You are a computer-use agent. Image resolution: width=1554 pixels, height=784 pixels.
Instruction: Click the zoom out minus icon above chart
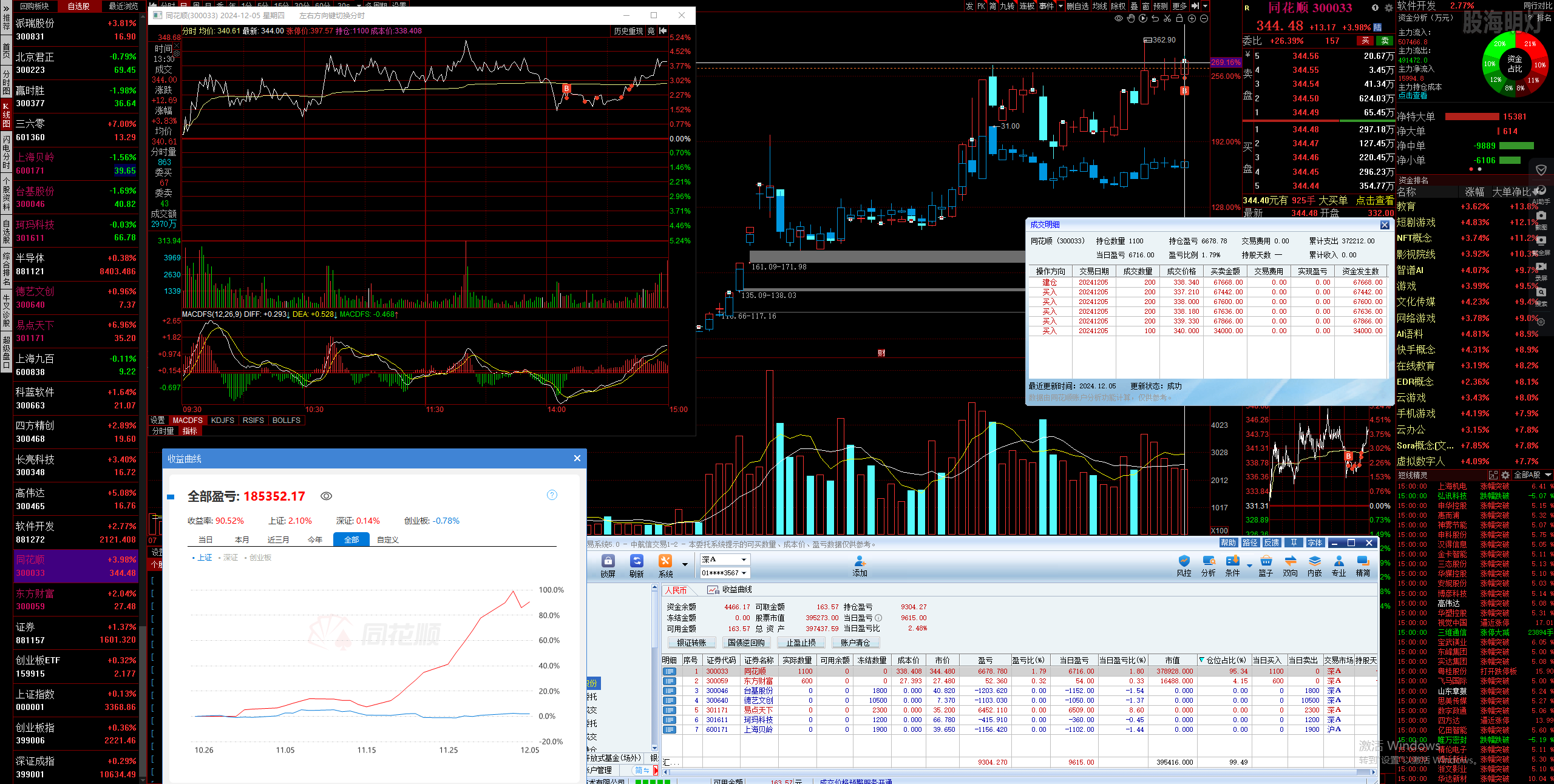point(1204,19)
